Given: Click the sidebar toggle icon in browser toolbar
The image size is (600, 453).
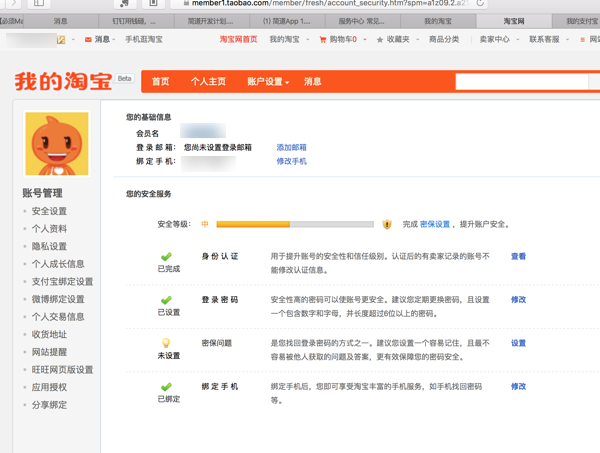Looking at the screenshot, I should tap(39, 3).
